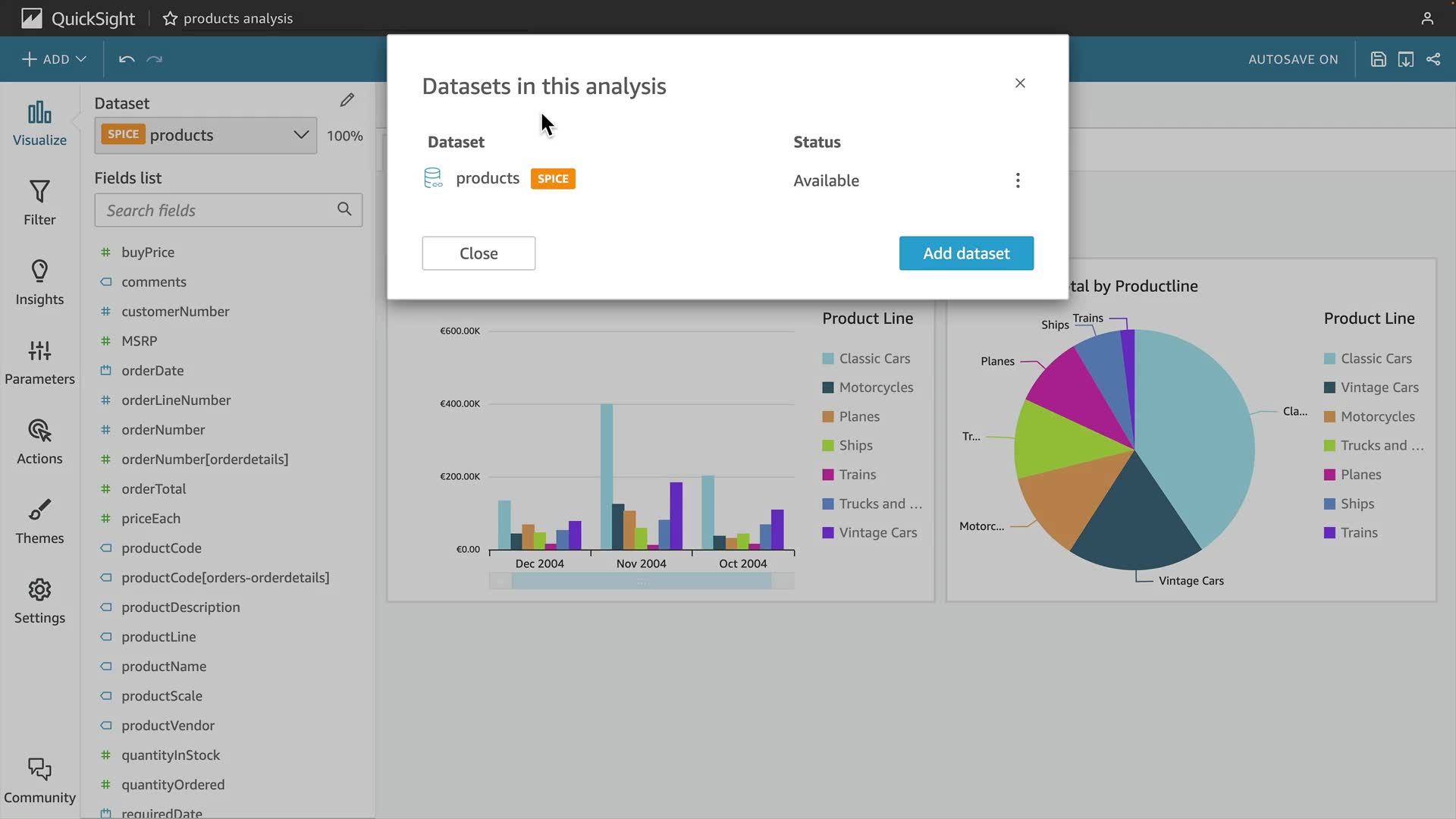
Task: Open the Community chat icon
Action: [x=39, y=780]
